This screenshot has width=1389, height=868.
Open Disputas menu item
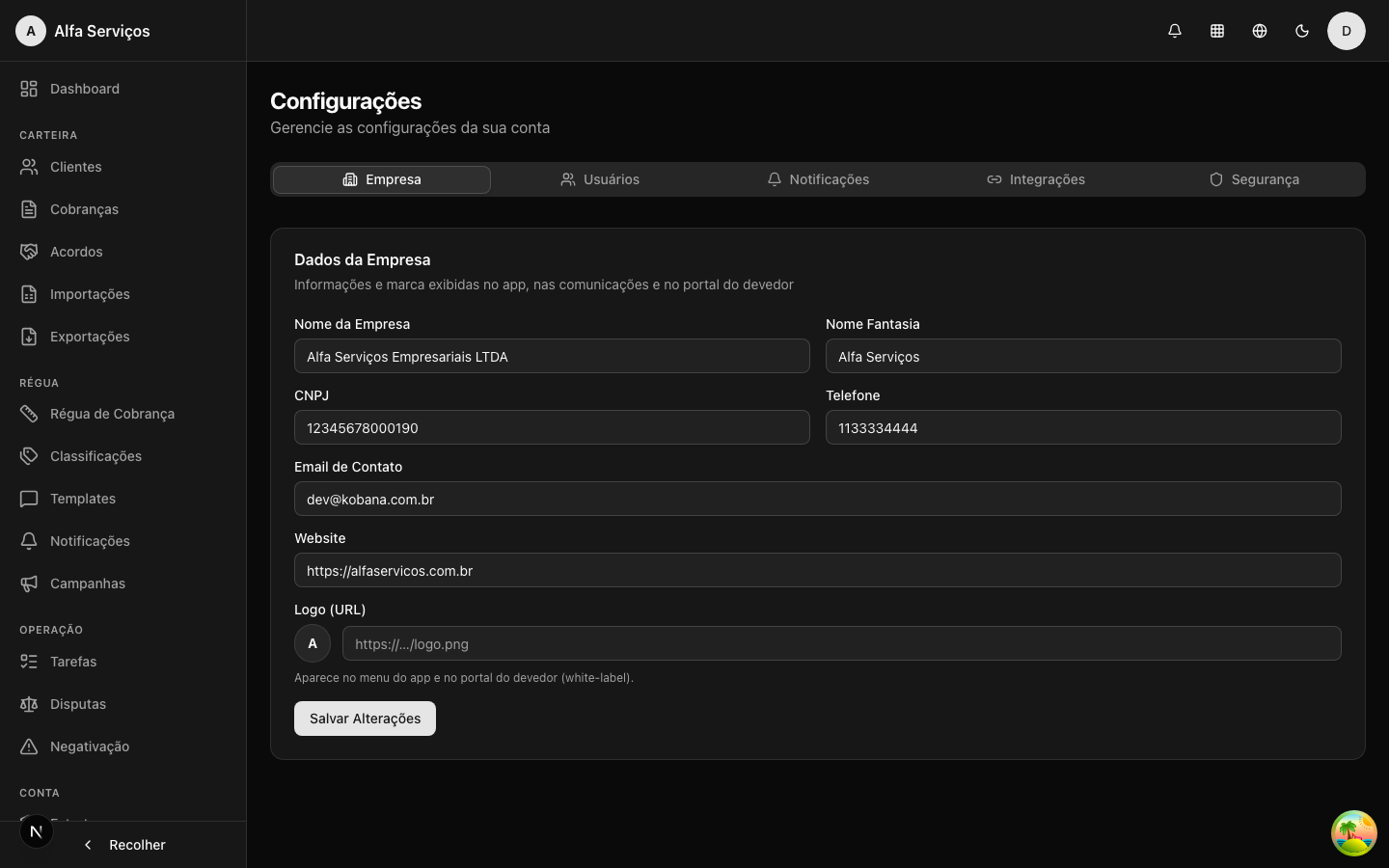123,704
